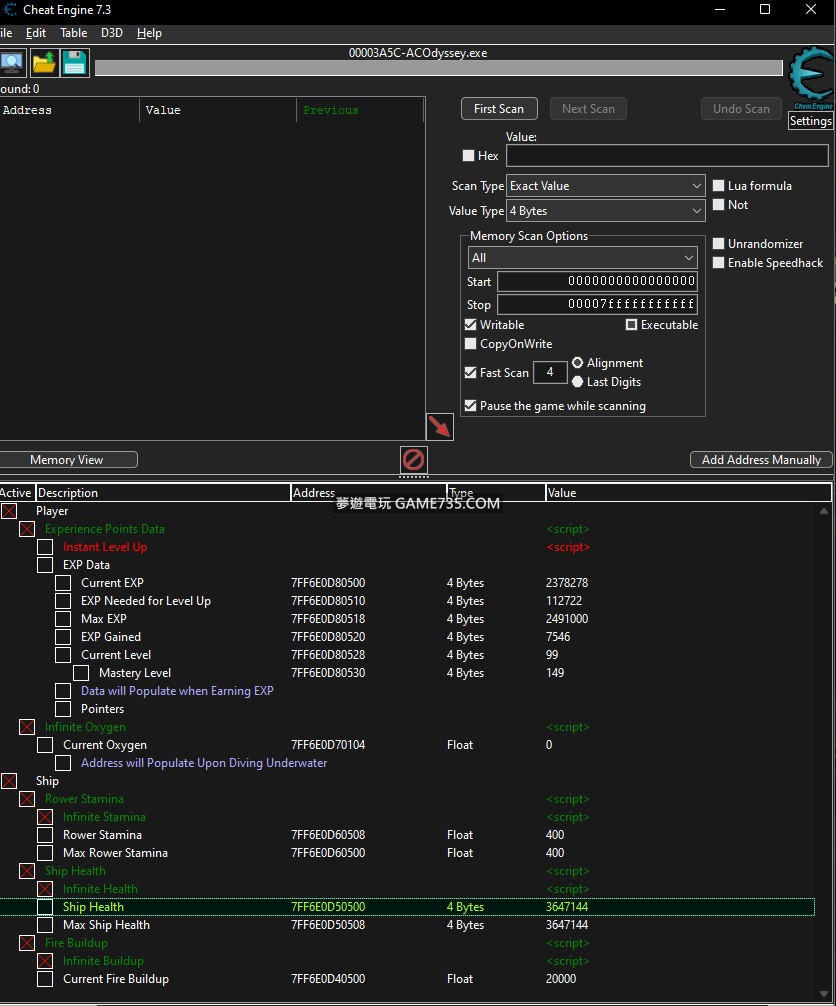The image size is (836, 1006).
Task: Open the Scan Type dropdown
Action: click(606, 186)
